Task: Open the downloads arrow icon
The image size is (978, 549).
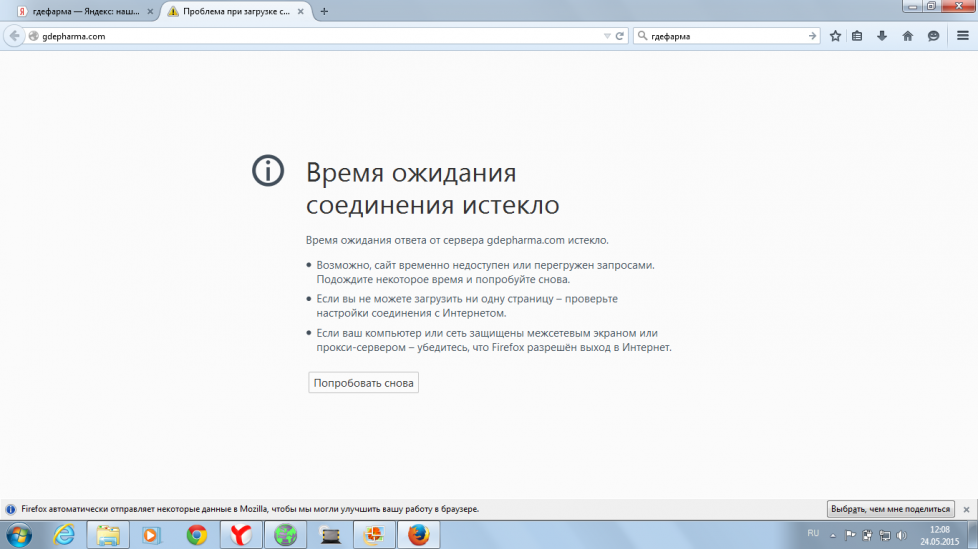Action: coord(882,36)
